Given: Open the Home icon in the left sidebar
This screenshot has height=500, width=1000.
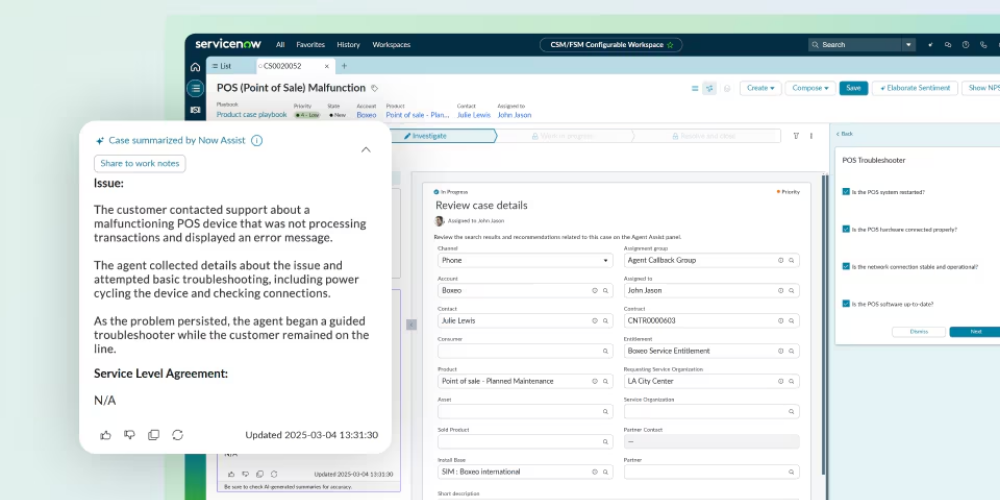Looking at the screenshot, I should [195, 67].
